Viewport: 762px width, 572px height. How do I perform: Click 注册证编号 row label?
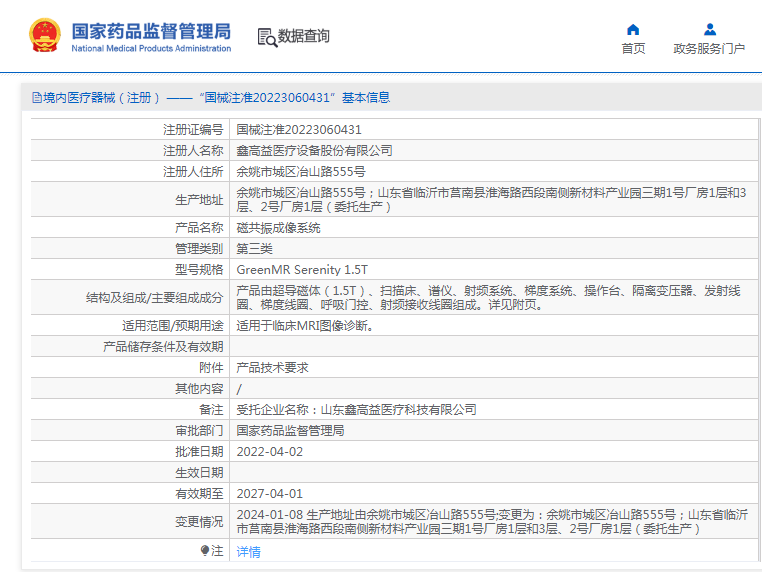(193, 130)
